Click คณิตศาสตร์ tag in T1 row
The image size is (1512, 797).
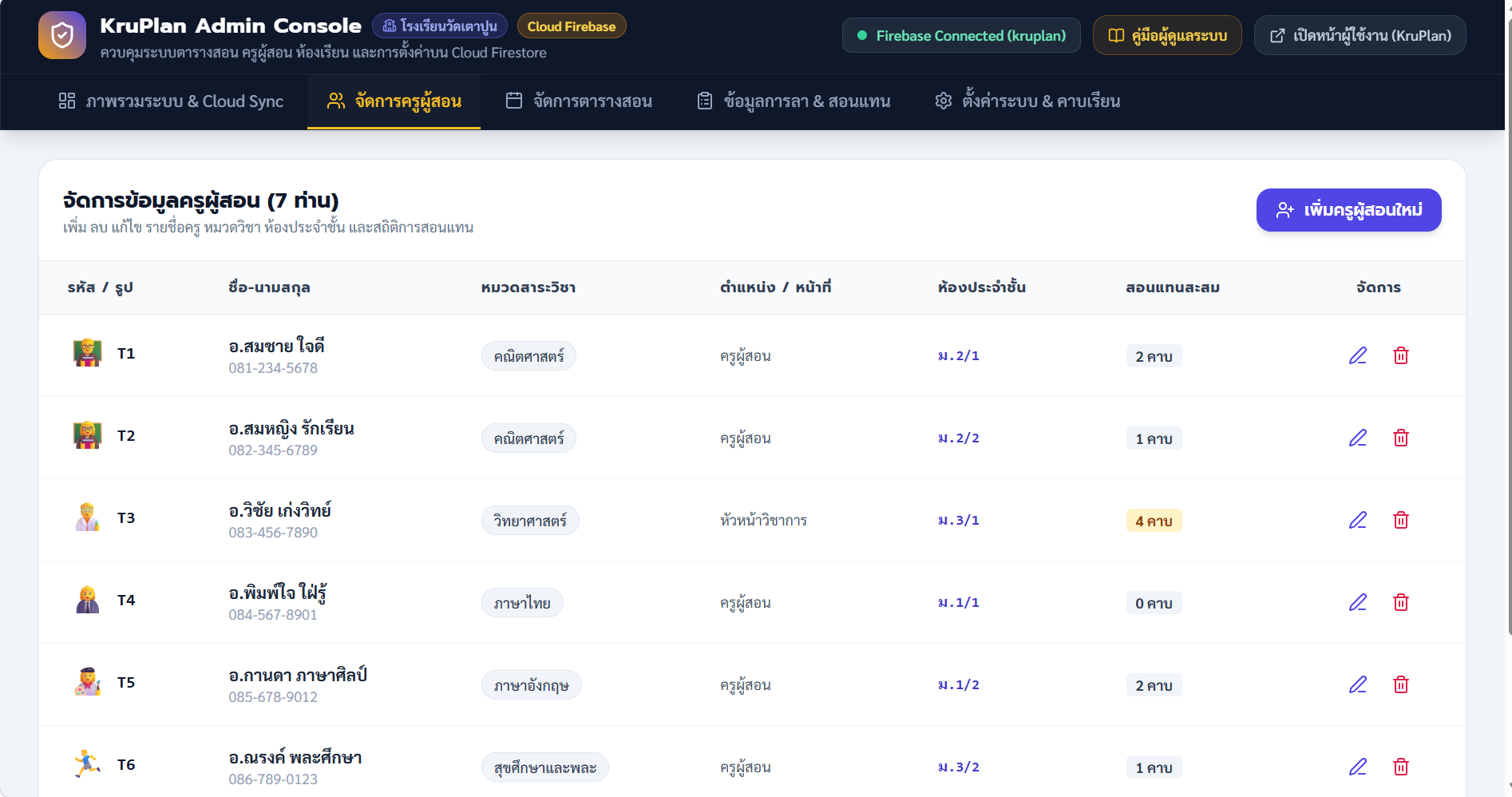528,356
